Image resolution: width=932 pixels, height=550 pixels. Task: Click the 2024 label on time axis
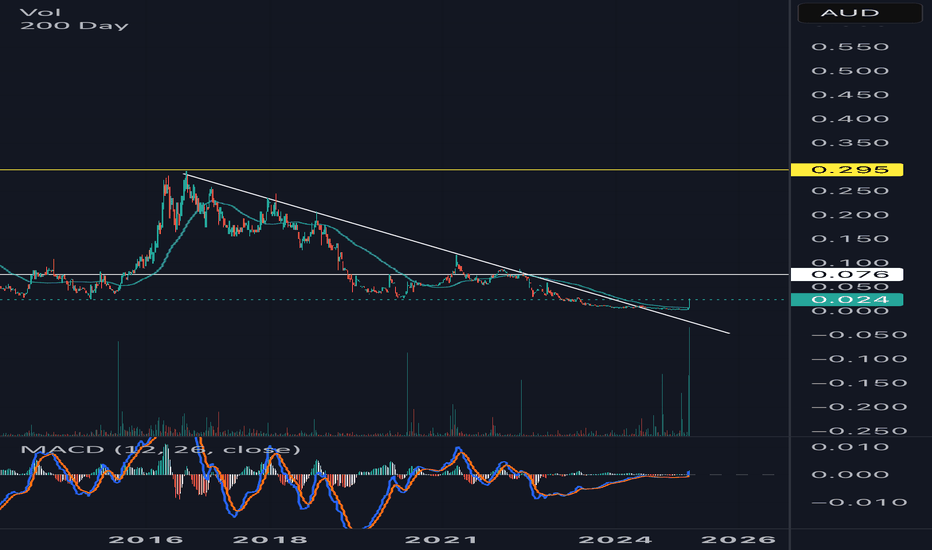(615, 540)
